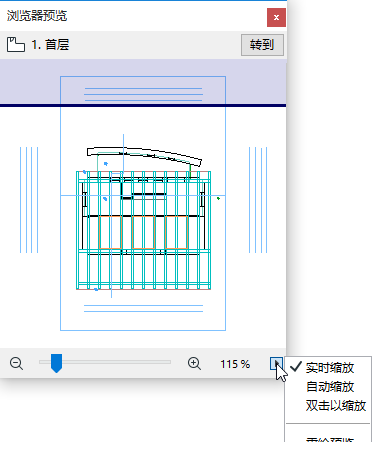The height and width of the screenshot is (456, 372).
Task: Close the 浏览器预览 panel
Action: click(276, 17)
